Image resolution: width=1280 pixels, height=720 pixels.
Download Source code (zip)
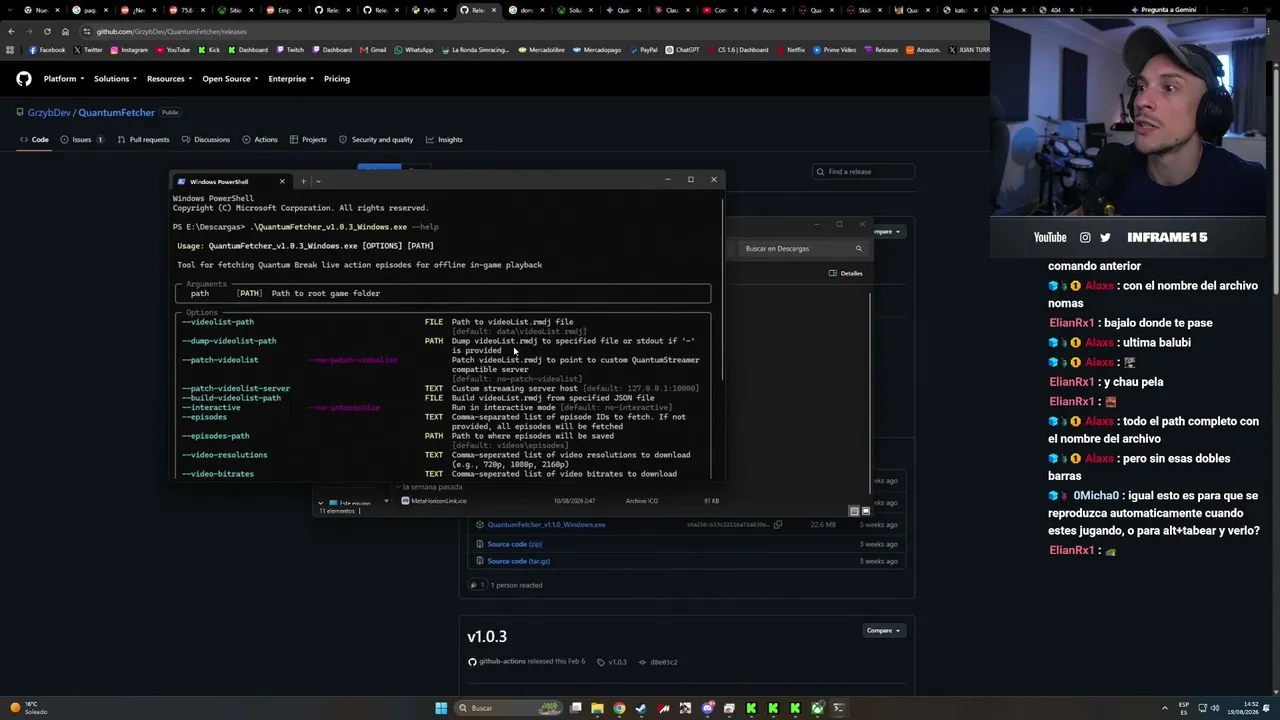[x=514, y=544]
